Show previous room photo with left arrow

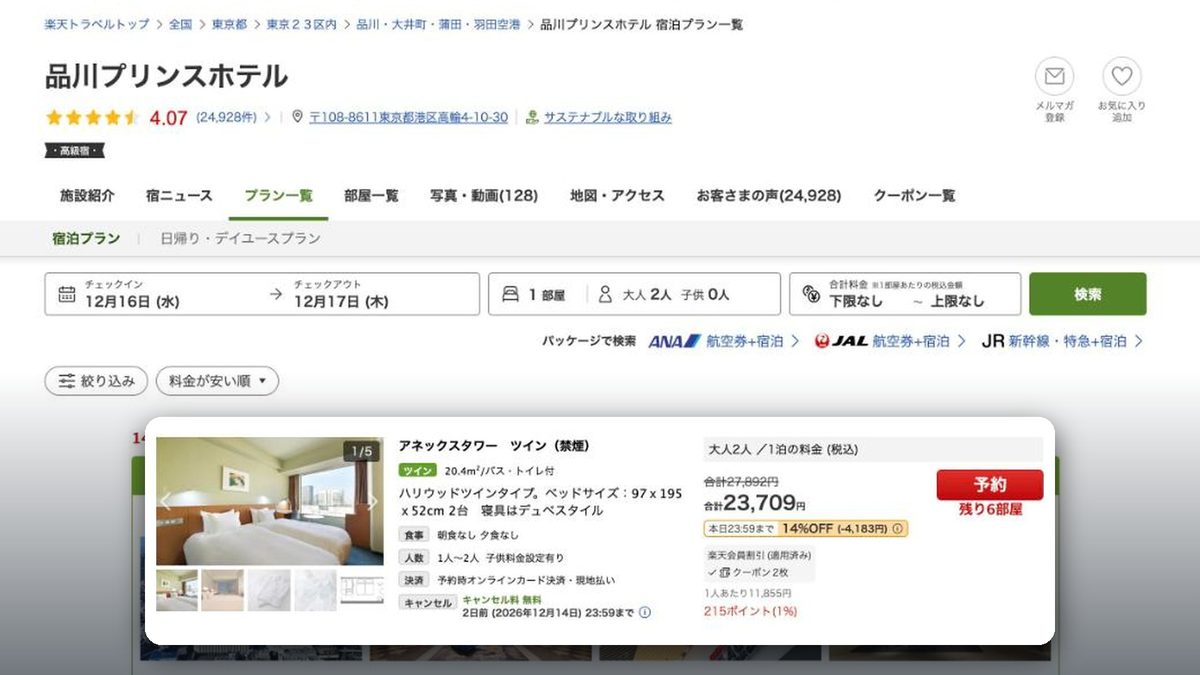(167, 501)
